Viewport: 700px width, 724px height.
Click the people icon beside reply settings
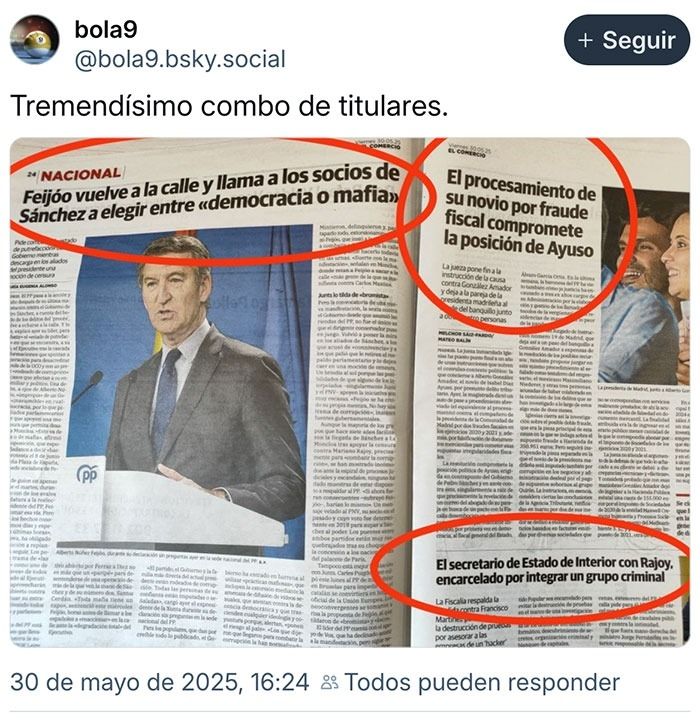(x=330, y=682)
